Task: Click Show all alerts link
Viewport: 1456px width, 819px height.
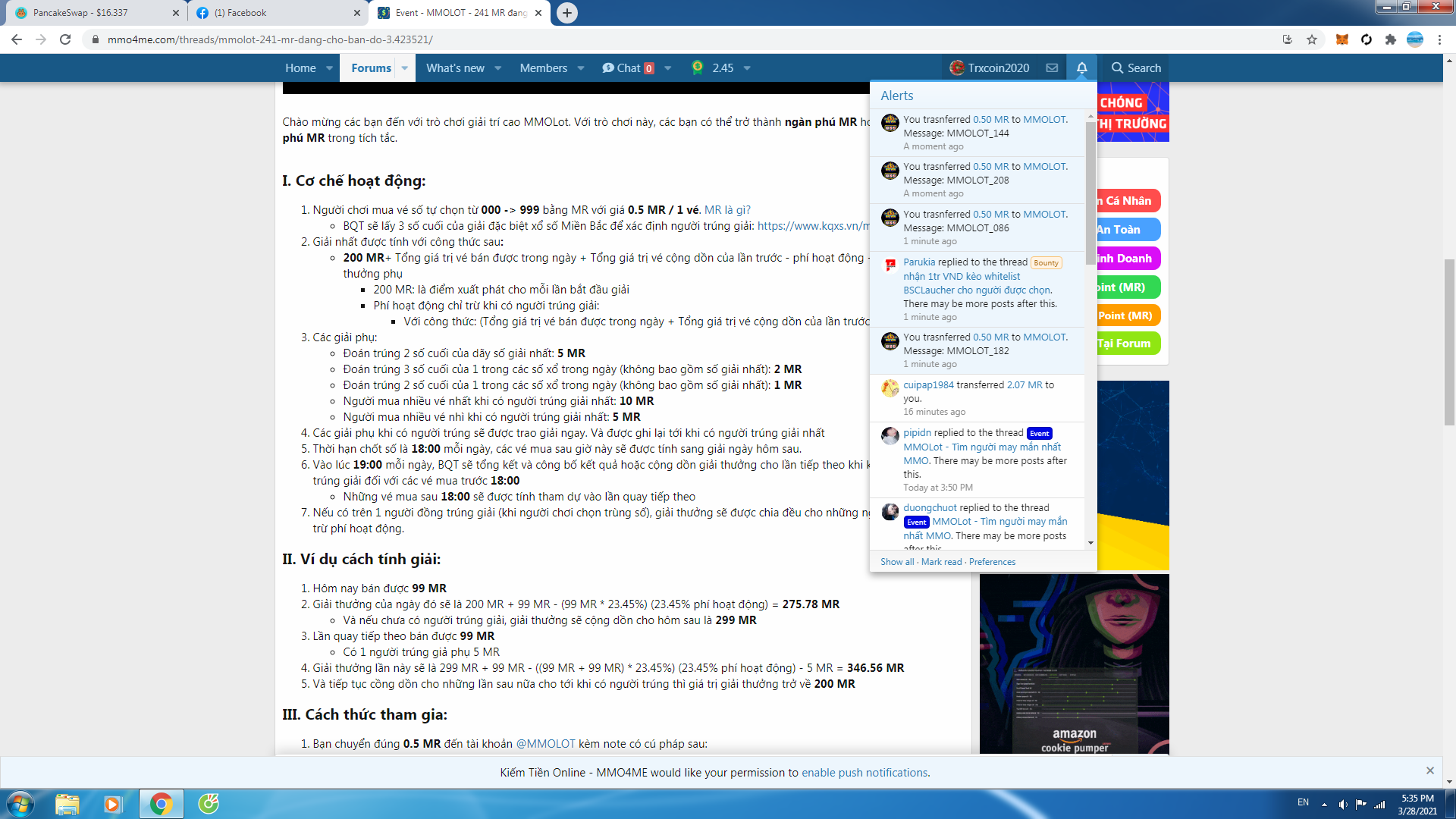Action: click(897, 562)
